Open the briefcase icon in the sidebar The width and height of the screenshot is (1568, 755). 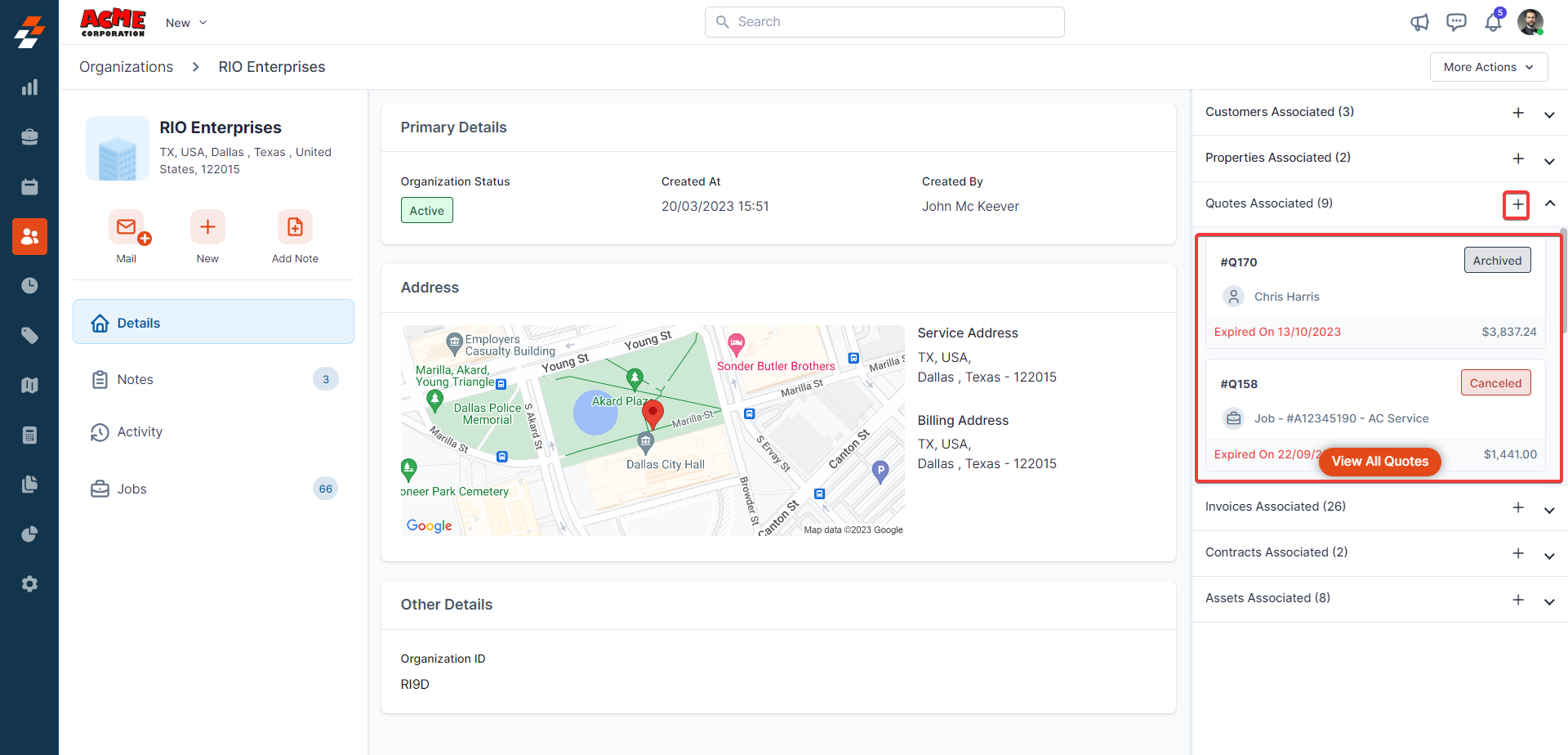(x=29, y=137)
